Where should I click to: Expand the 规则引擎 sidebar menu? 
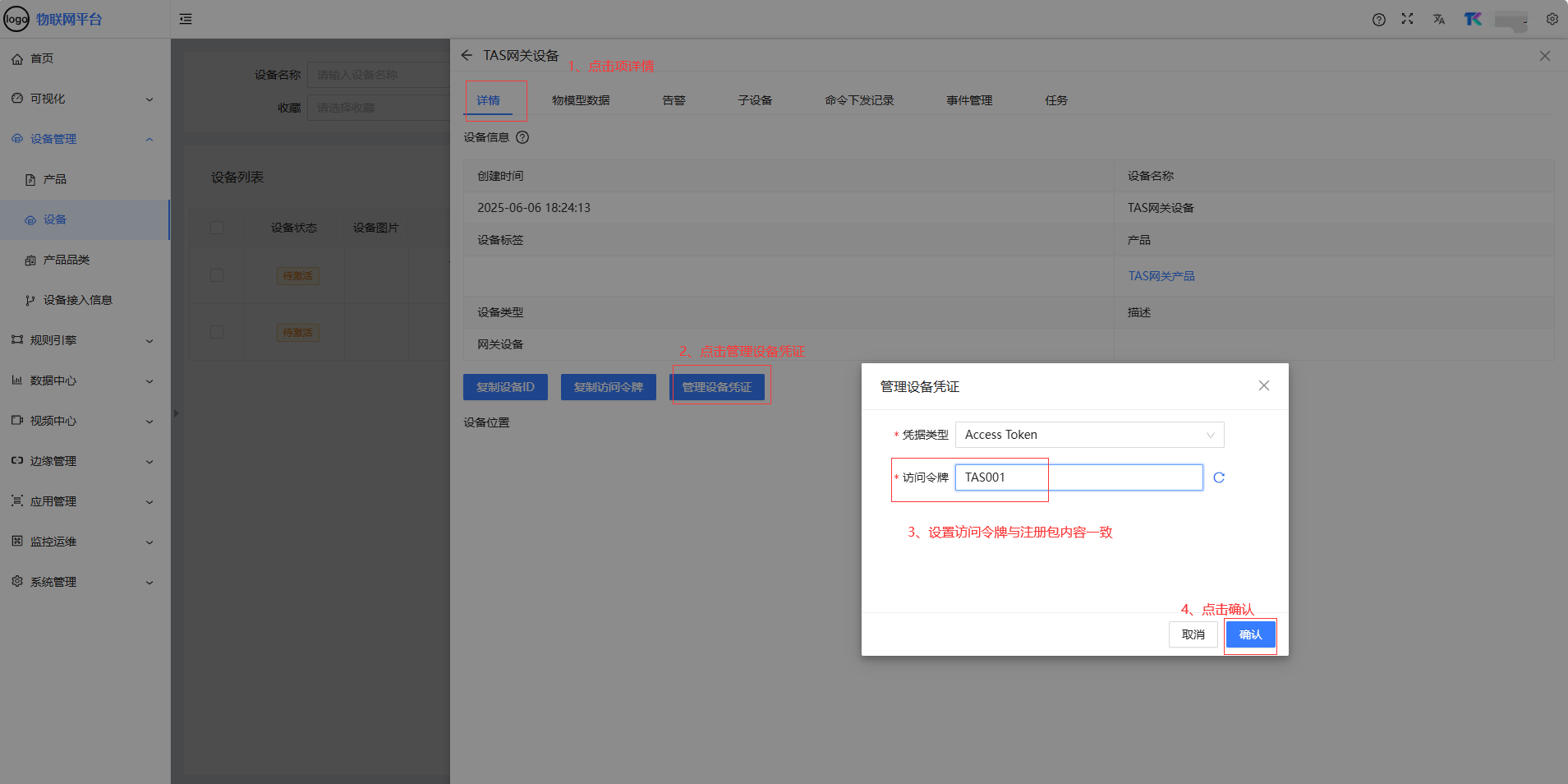82,340
